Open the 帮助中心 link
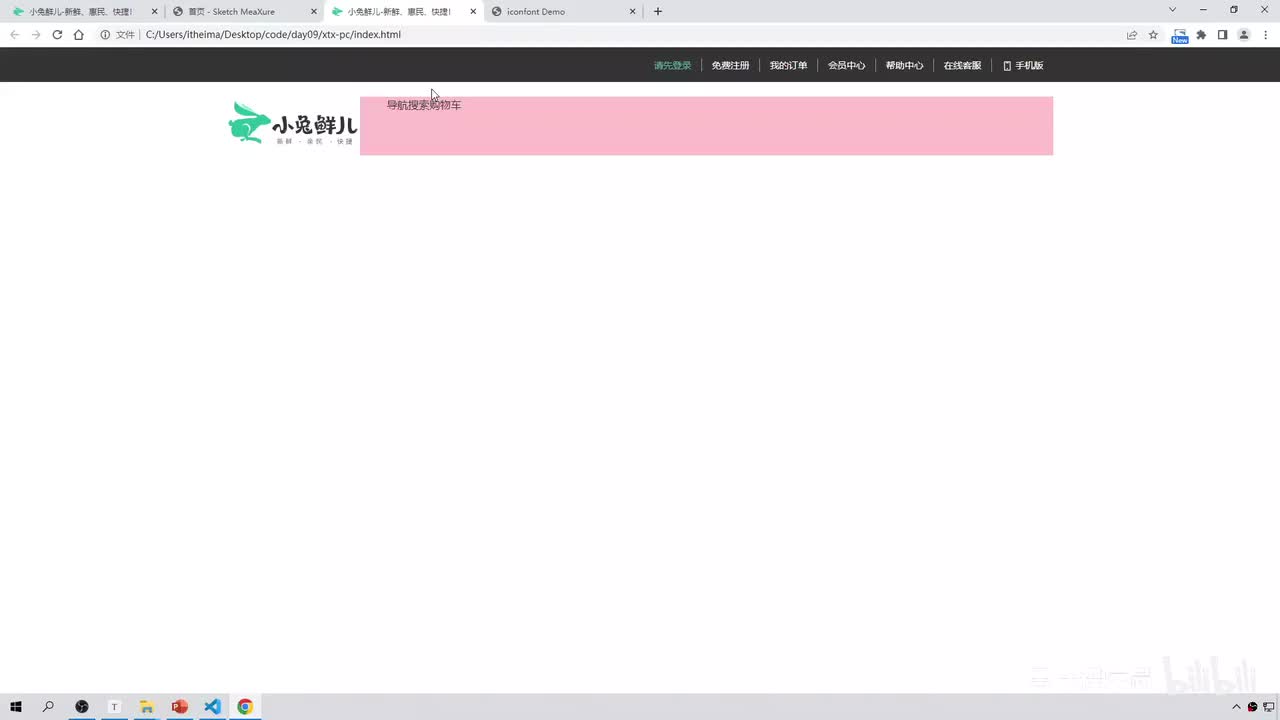This screenshot has width=1280, height=720. 904,66
